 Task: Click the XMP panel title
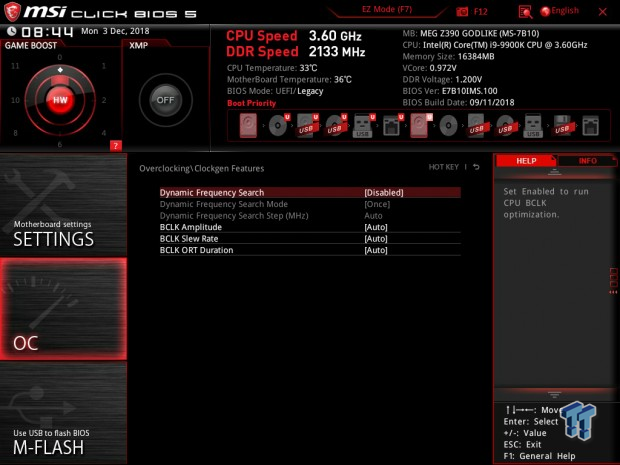point(138,45)
